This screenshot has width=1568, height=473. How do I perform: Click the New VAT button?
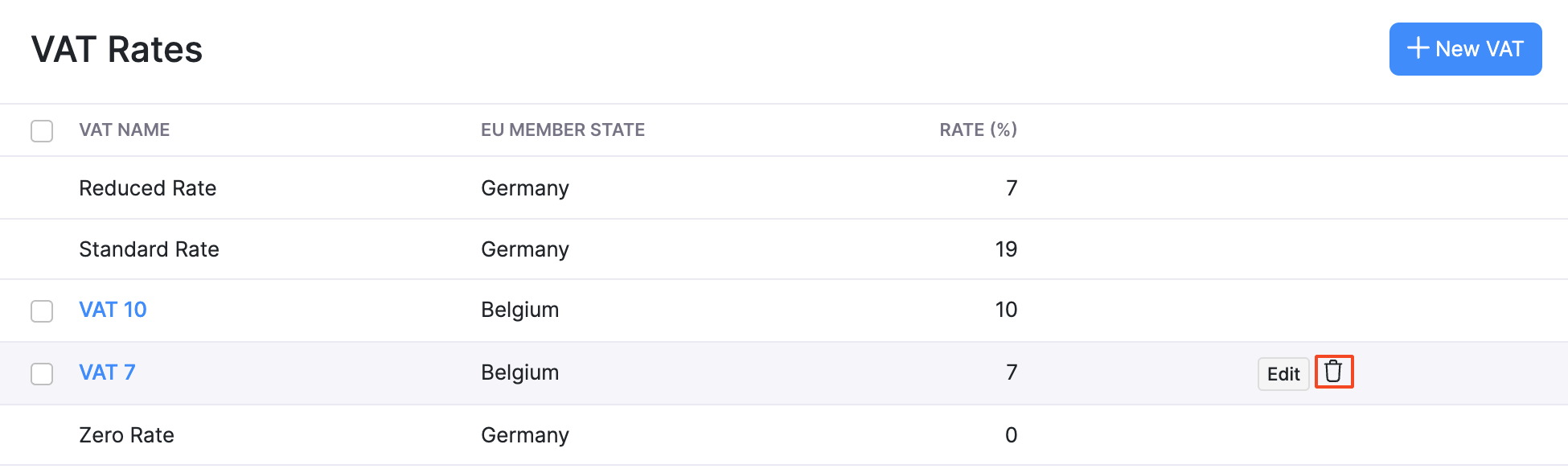pos(1464,49)
